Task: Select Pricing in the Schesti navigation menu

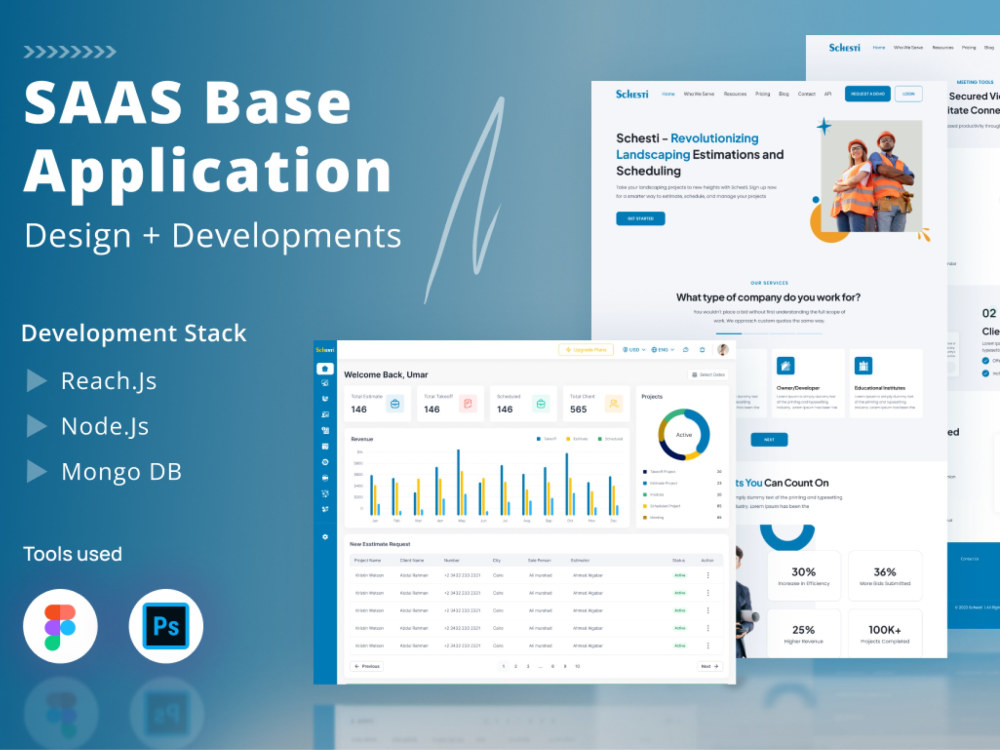Action: coord(762,94)
